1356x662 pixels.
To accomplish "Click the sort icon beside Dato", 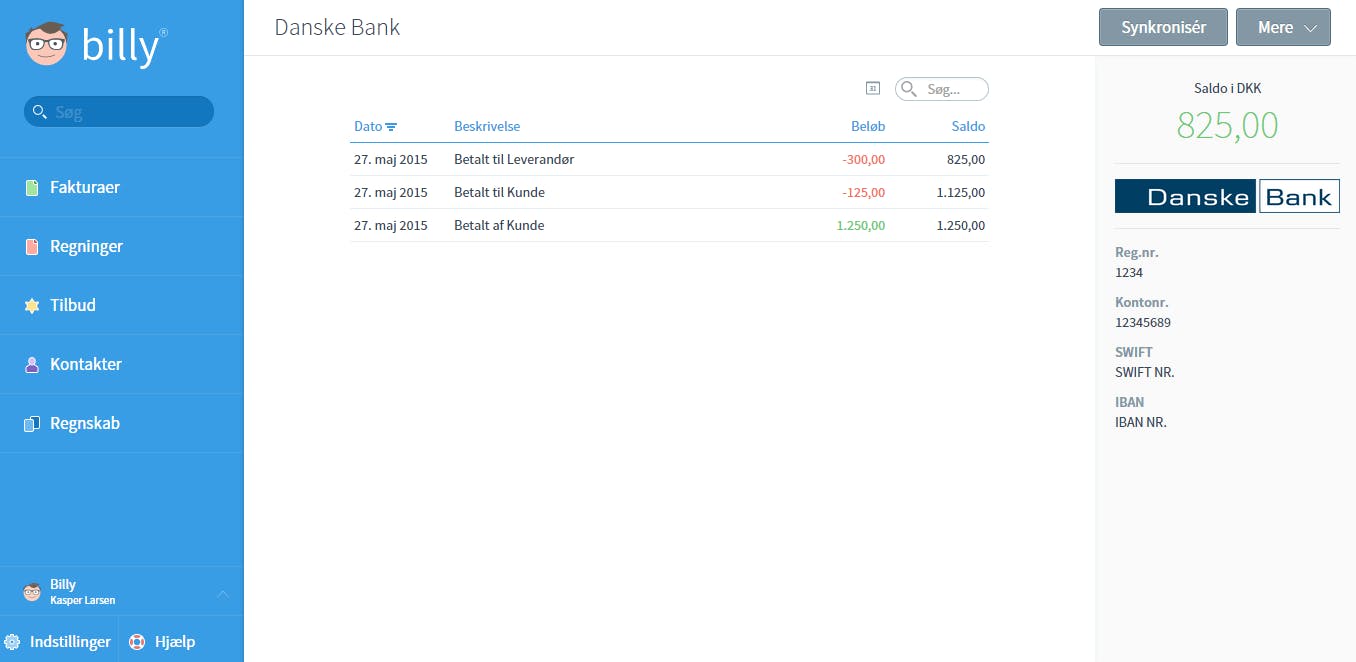I will pos(391,127).
